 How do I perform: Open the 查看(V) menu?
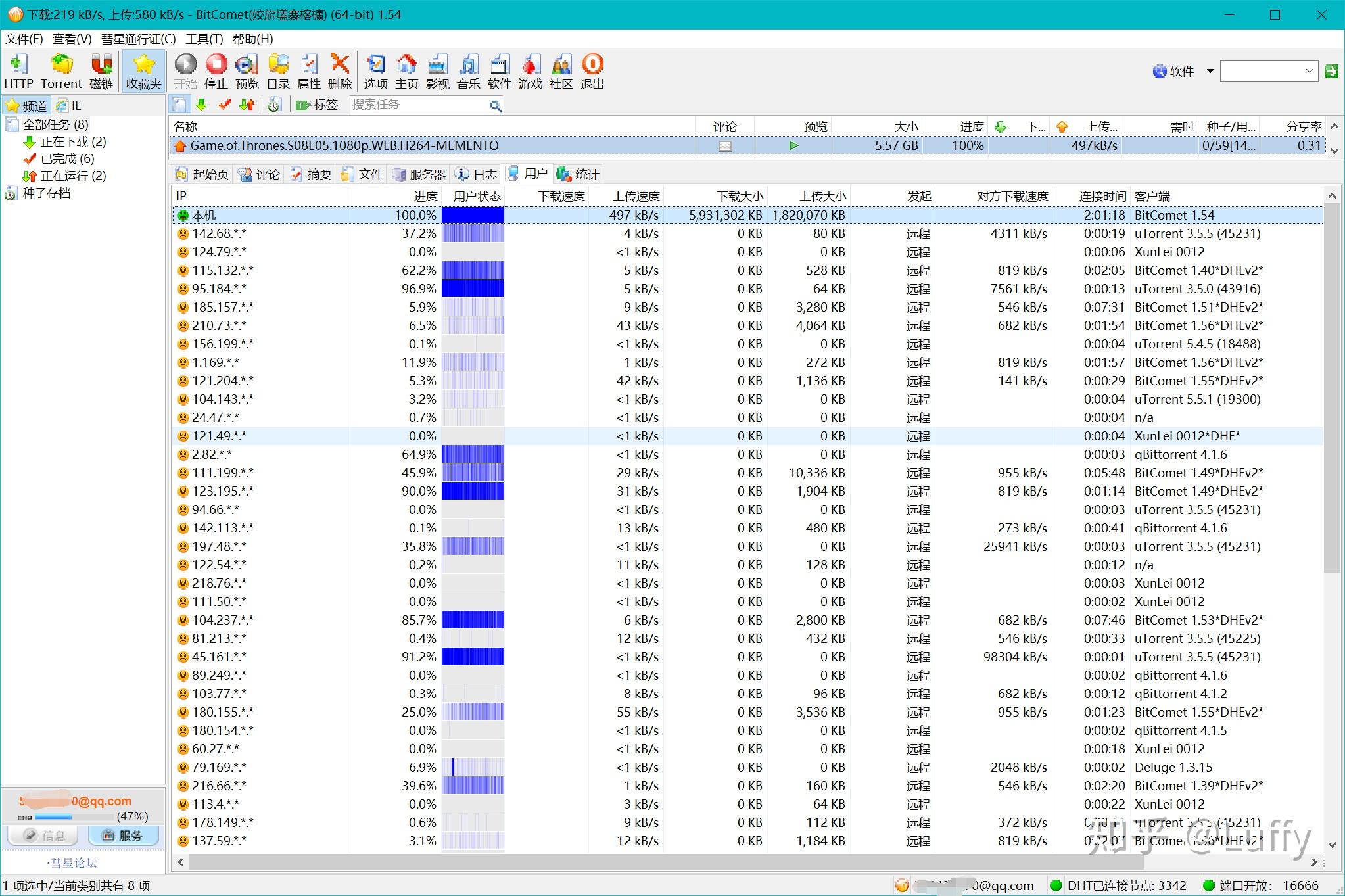[x=72, y=39]
